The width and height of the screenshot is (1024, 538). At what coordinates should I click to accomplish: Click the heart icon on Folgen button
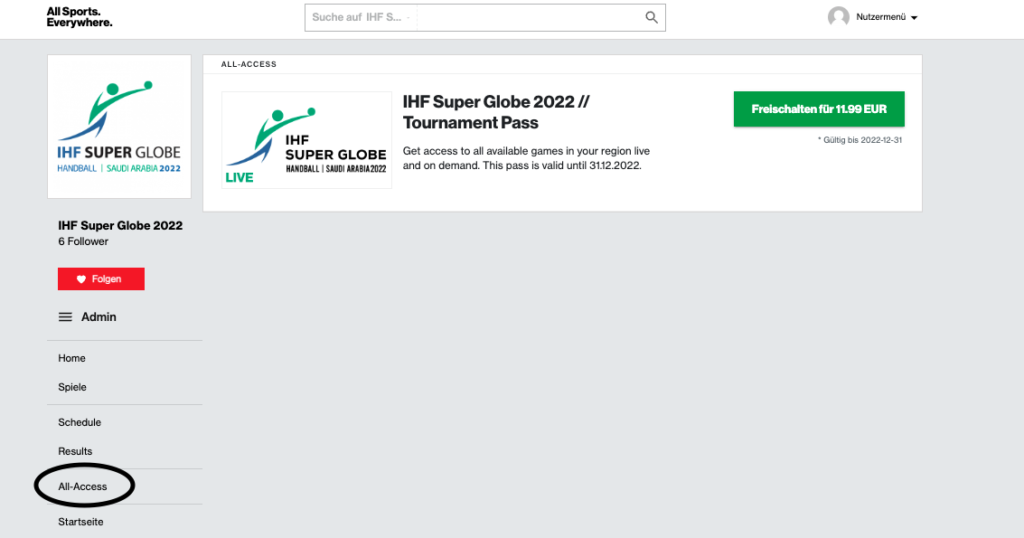click(x=81, y=279)
